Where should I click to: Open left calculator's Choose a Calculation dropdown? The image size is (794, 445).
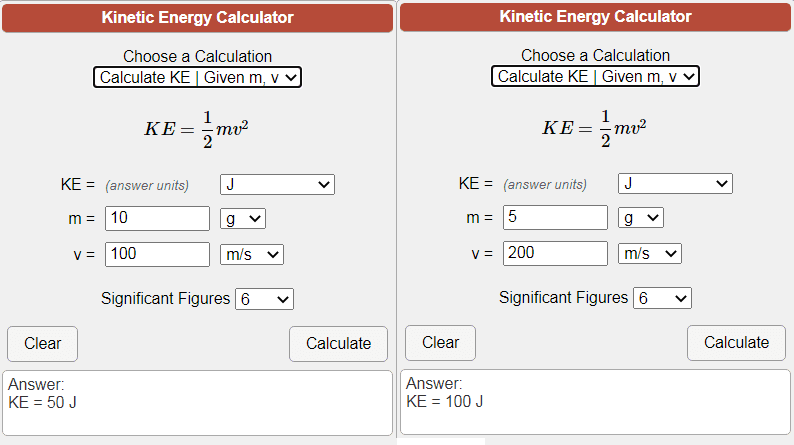coord(198,77)
